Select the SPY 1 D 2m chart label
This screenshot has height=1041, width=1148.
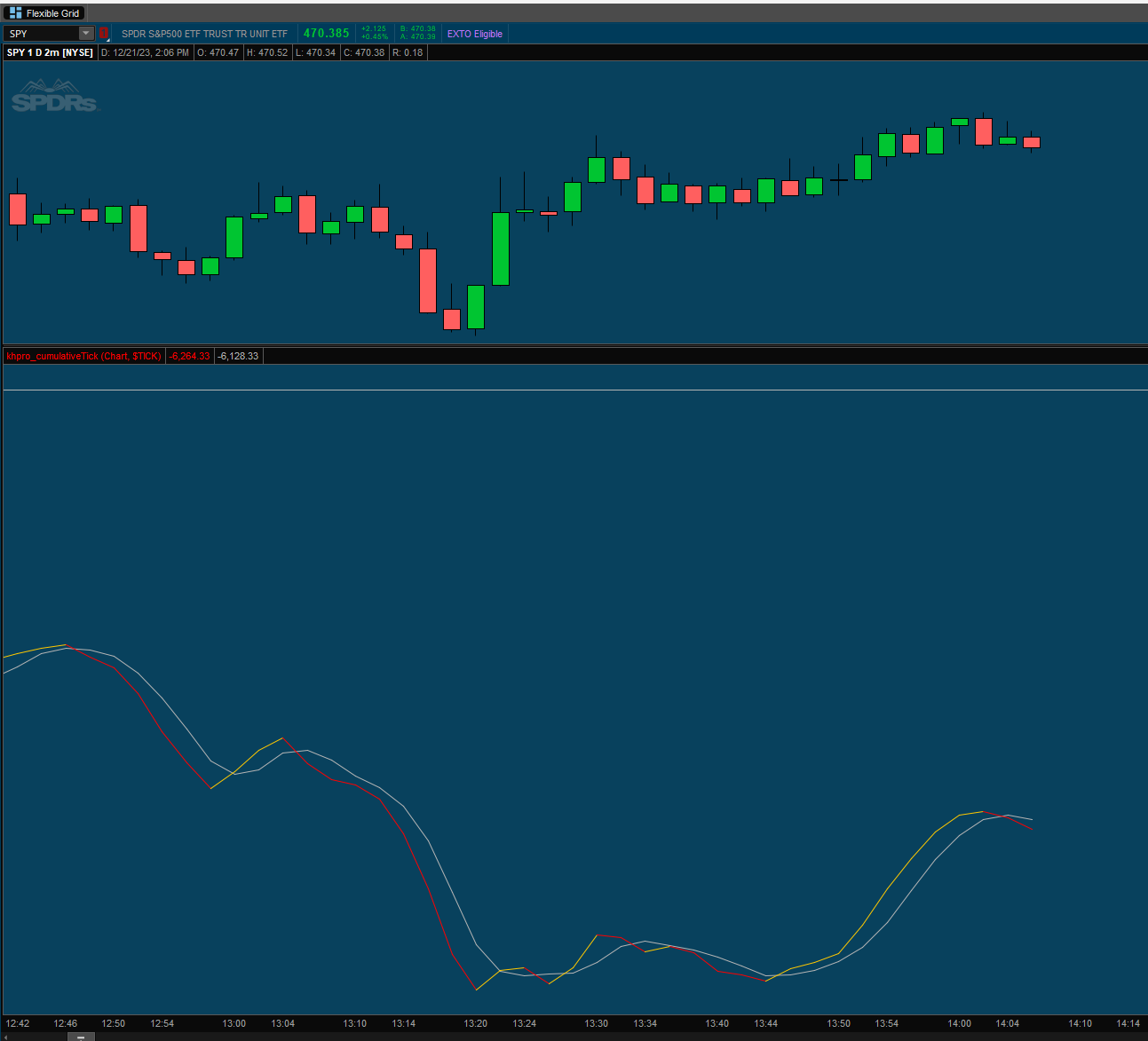point(50,52)
